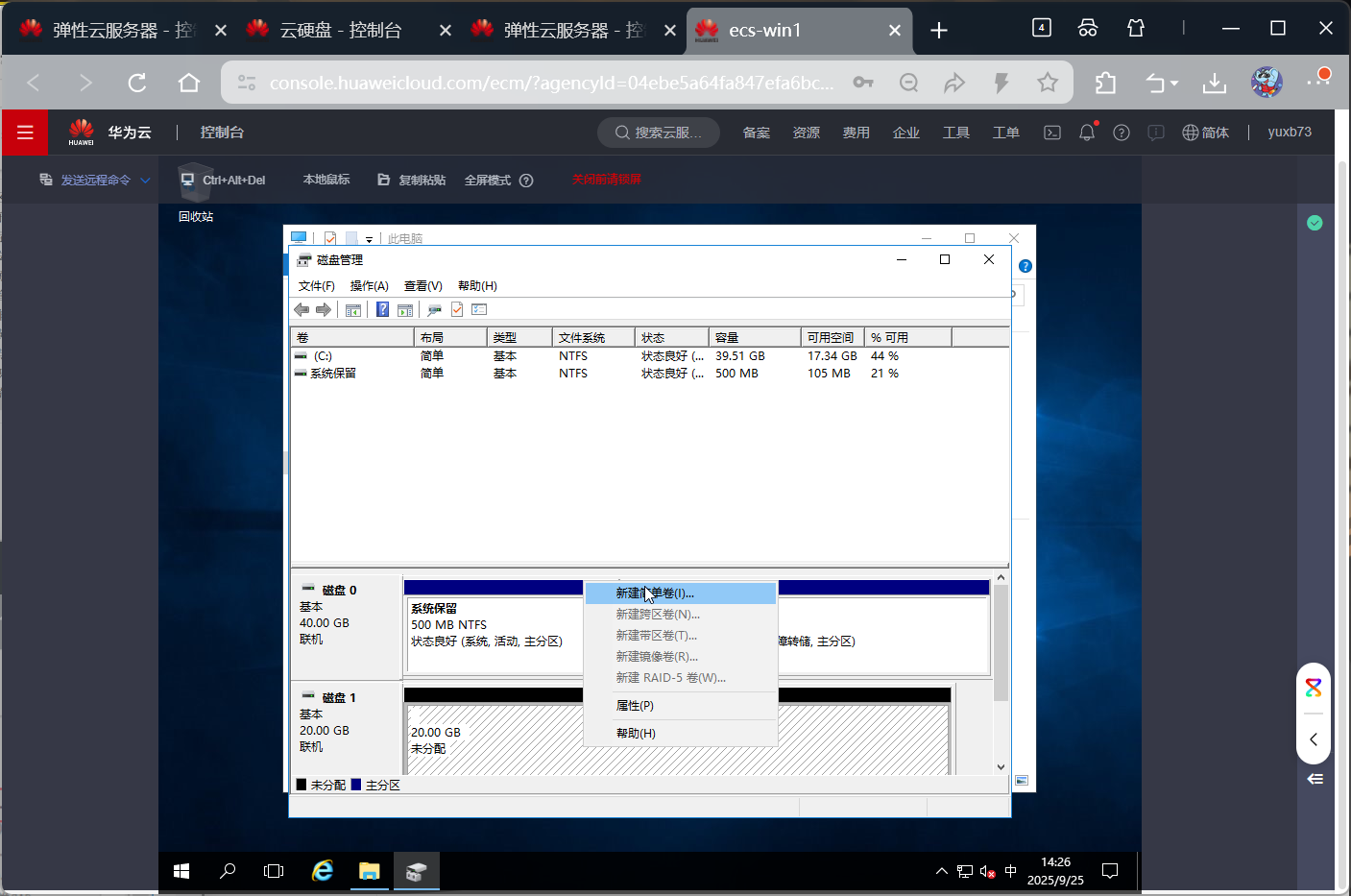Sort by the 文件系统 column header

[593, 337]
